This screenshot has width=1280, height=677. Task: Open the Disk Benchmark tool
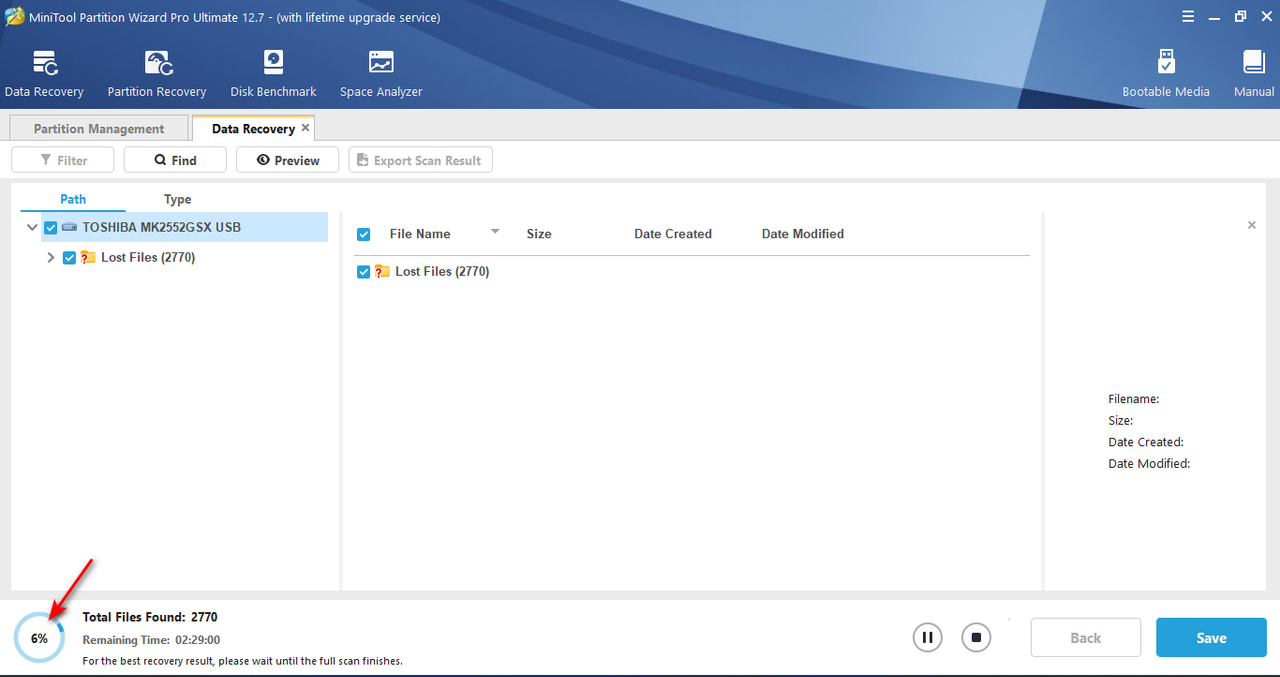[x=273, y=74]
